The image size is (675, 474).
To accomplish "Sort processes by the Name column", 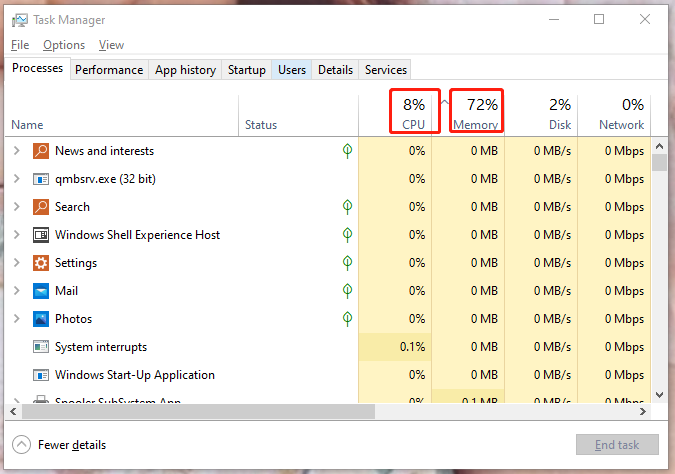I will (x=122, y=115).
